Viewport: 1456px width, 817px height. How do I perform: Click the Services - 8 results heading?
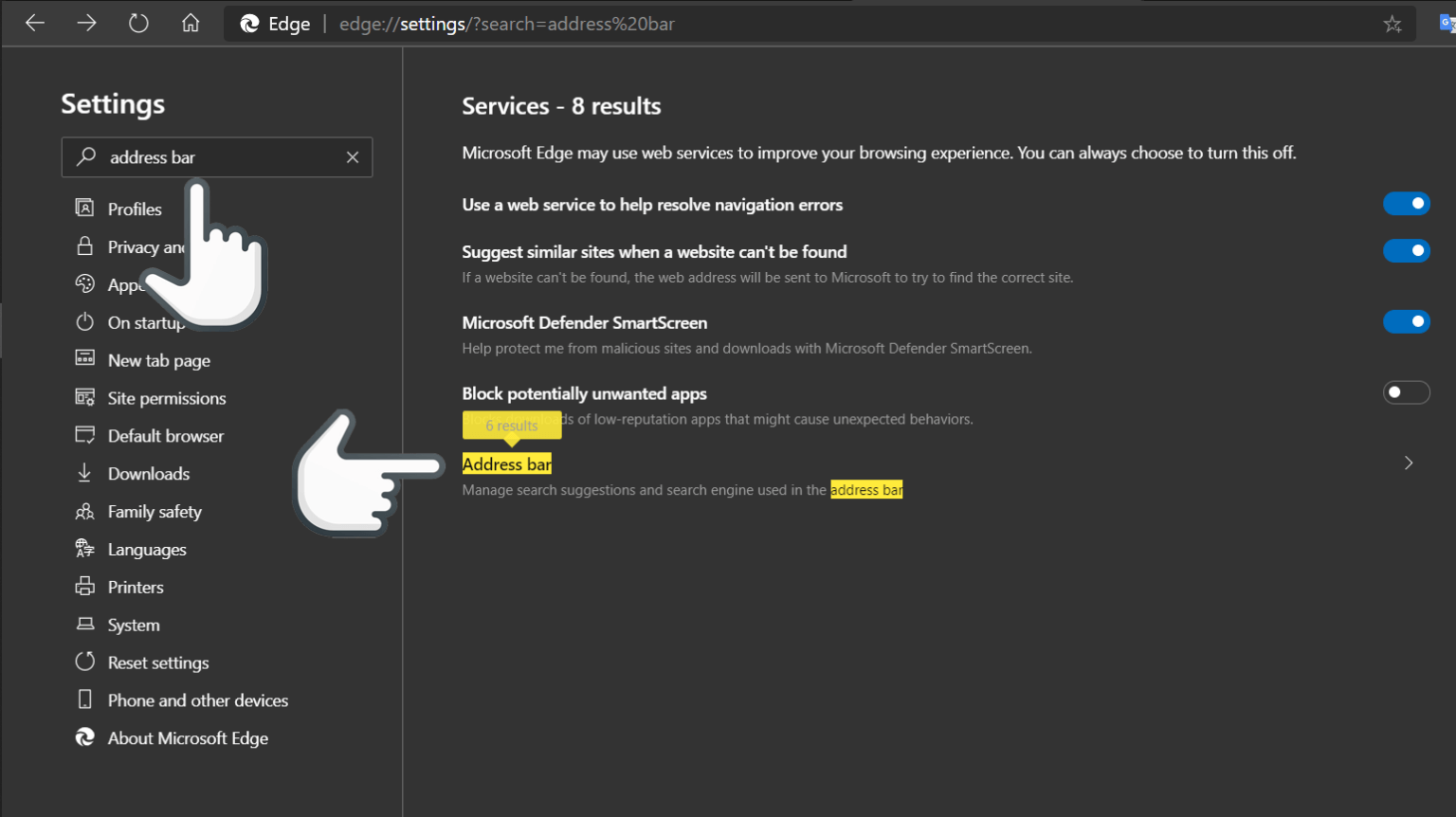point(561,106)
